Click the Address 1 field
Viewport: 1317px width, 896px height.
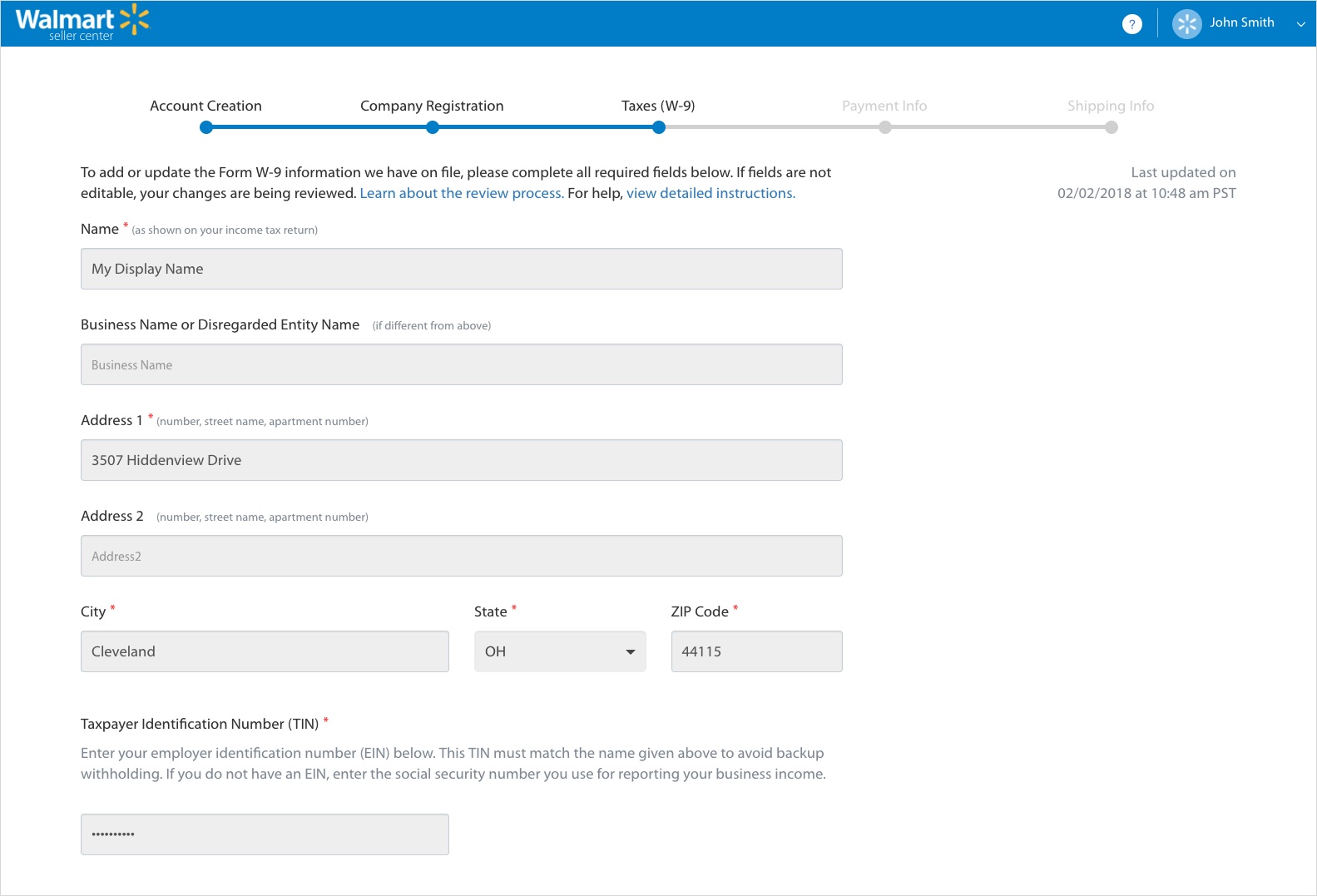click(461, 460)
